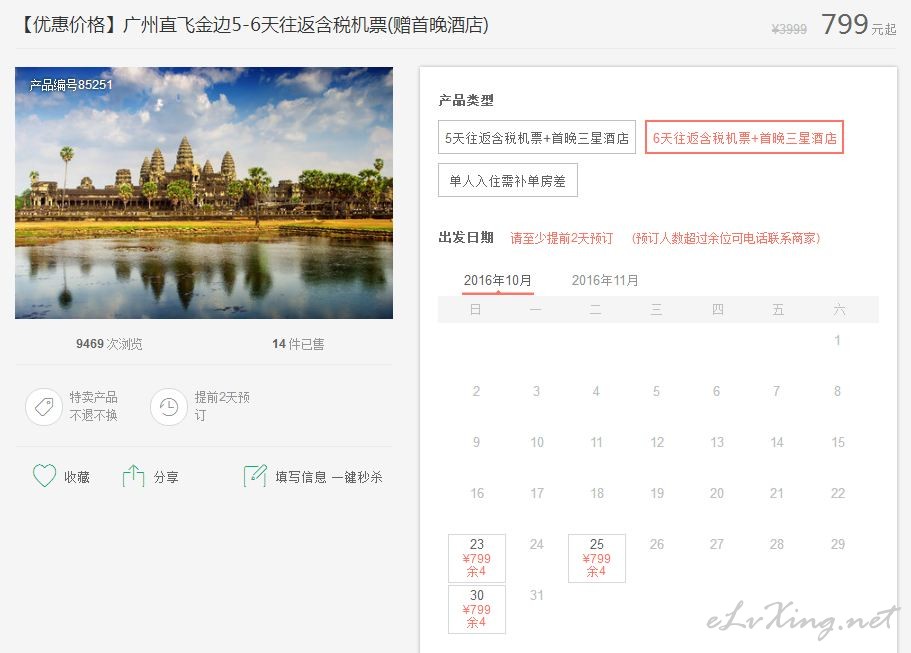Click 特卖产品 不退不换 text

94,406
